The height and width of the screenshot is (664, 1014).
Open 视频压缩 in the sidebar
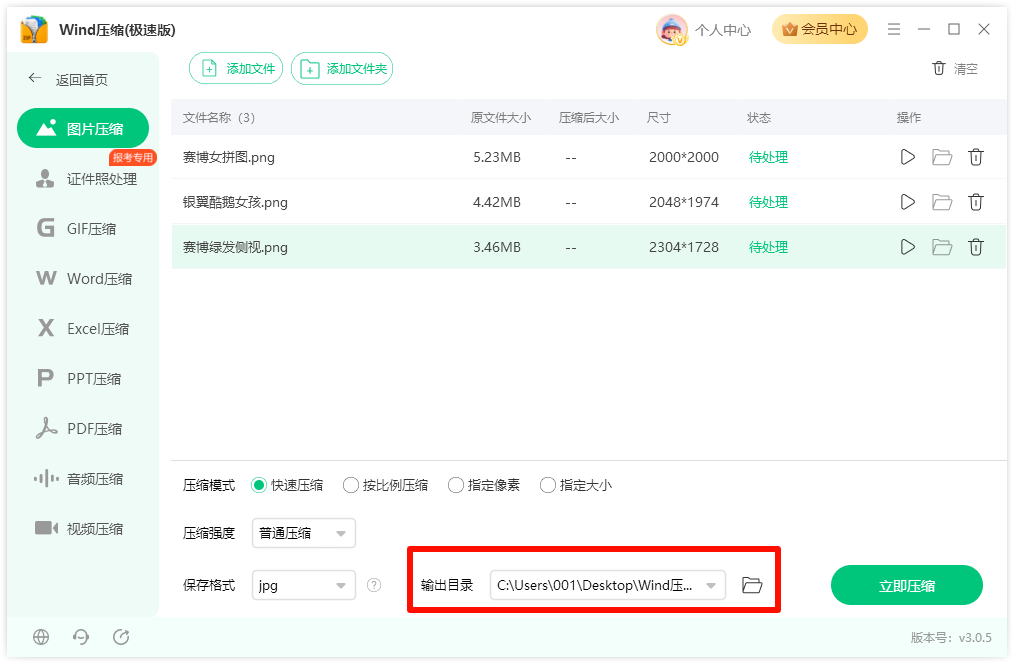pos(79,529)
